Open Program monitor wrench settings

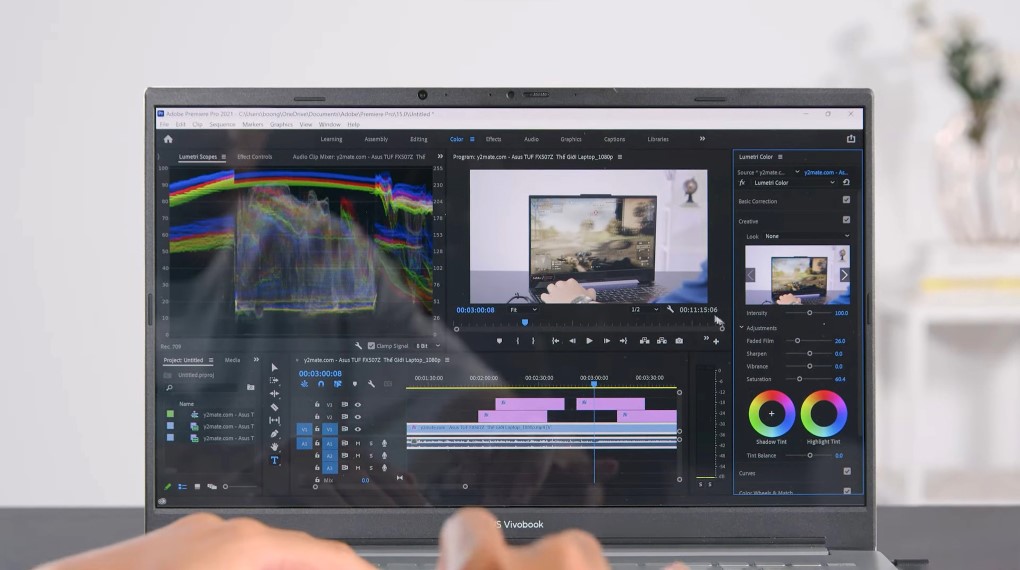click(x=670, y=310)
